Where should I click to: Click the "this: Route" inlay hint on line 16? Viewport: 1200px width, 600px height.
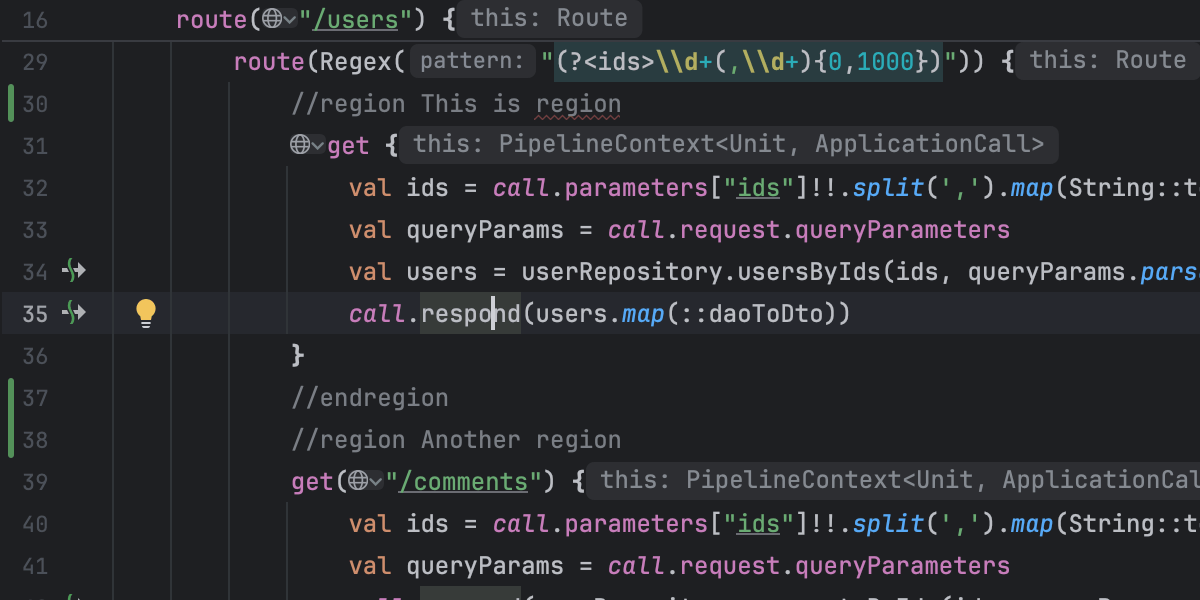pyautogui.click(x=549, y=18)
